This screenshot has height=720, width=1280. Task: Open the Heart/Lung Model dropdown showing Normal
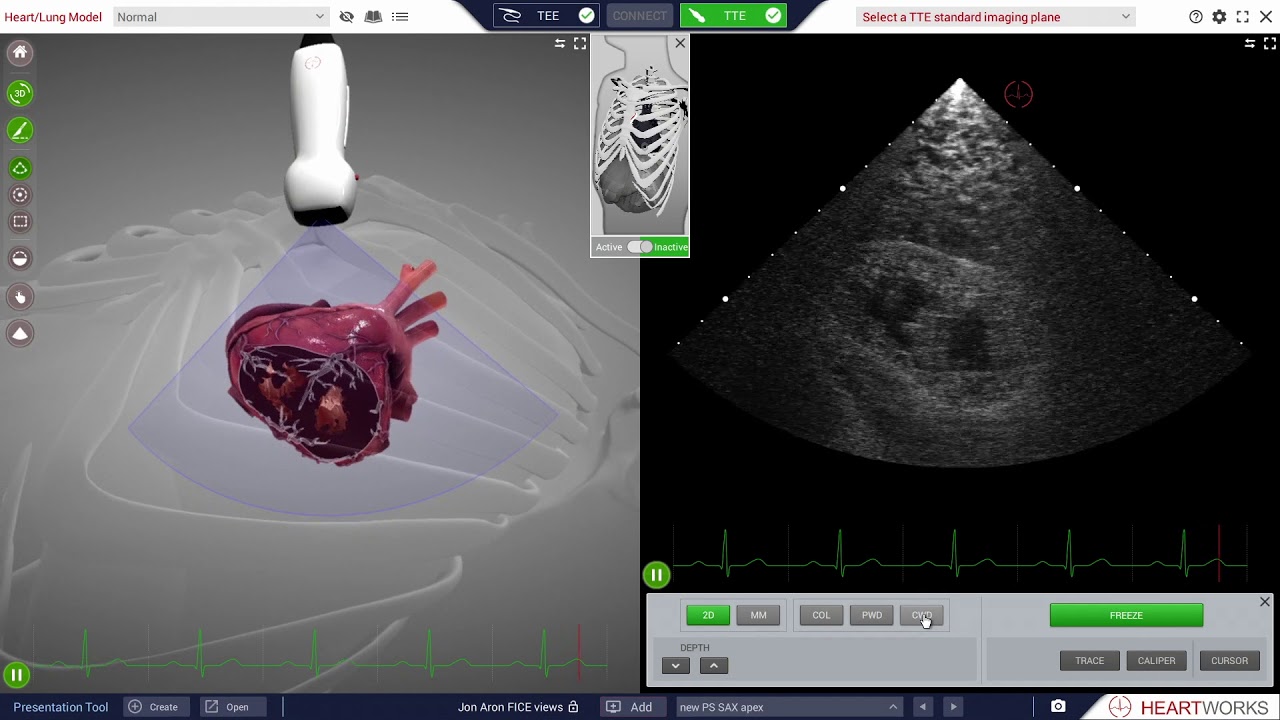tap(221, 17)
